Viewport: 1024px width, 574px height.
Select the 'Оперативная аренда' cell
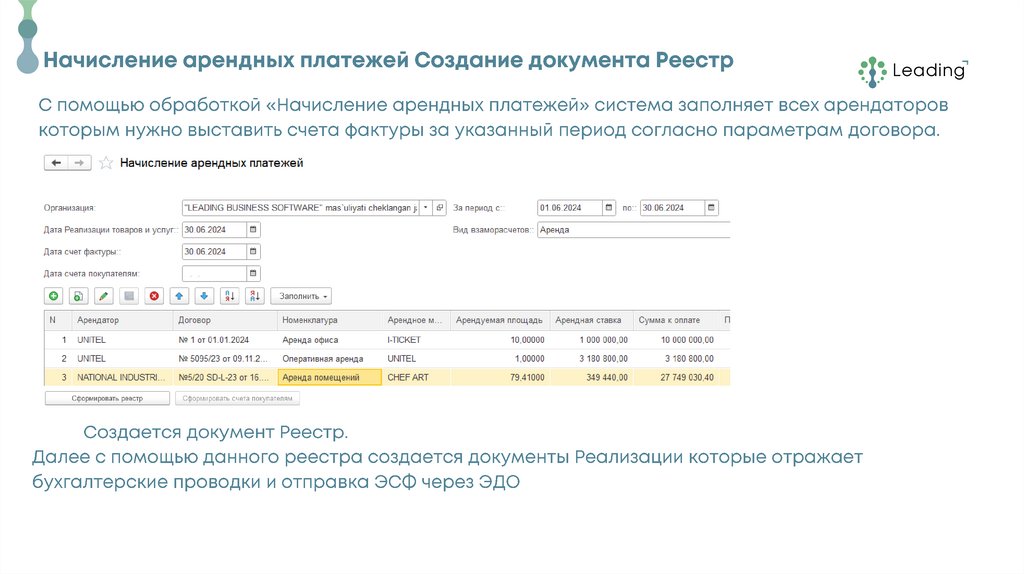click(329, 359)
